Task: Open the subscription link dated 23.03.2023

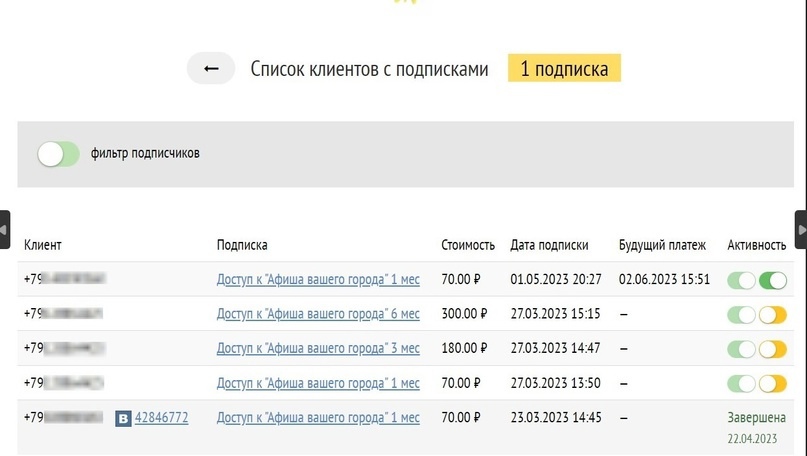Action: [318, 418]
